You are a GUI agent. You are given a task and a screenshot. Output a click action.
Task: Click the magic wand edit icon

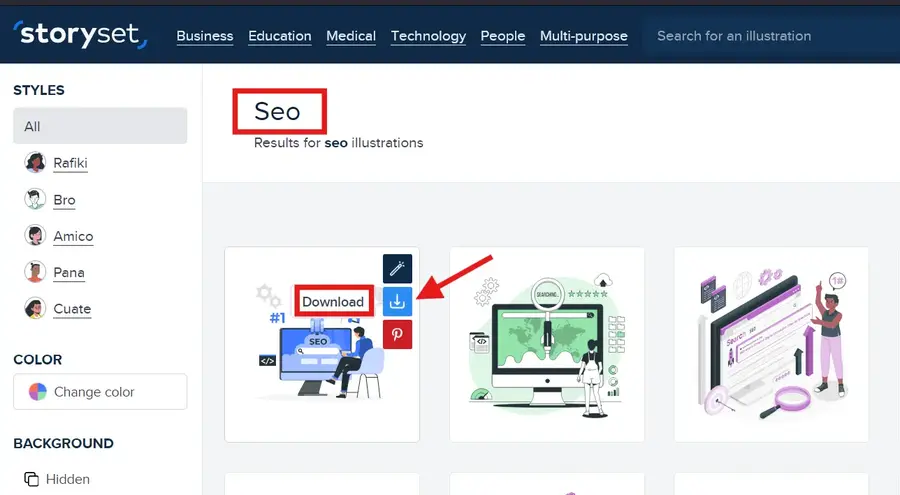coord(397,268)
